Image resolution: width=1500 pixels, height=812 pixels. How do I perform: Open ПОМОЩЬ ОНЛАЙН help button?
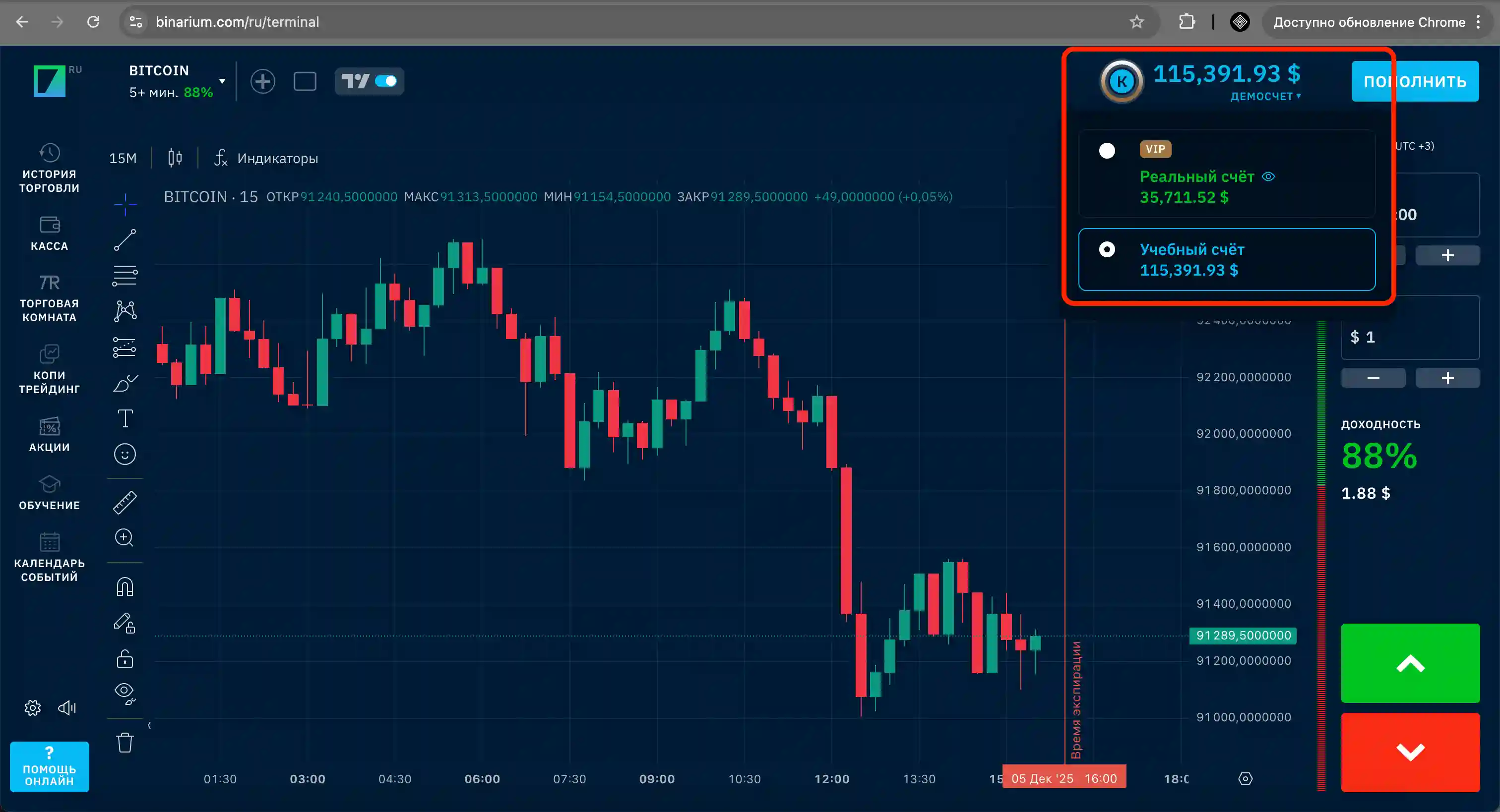coord(50,766)
